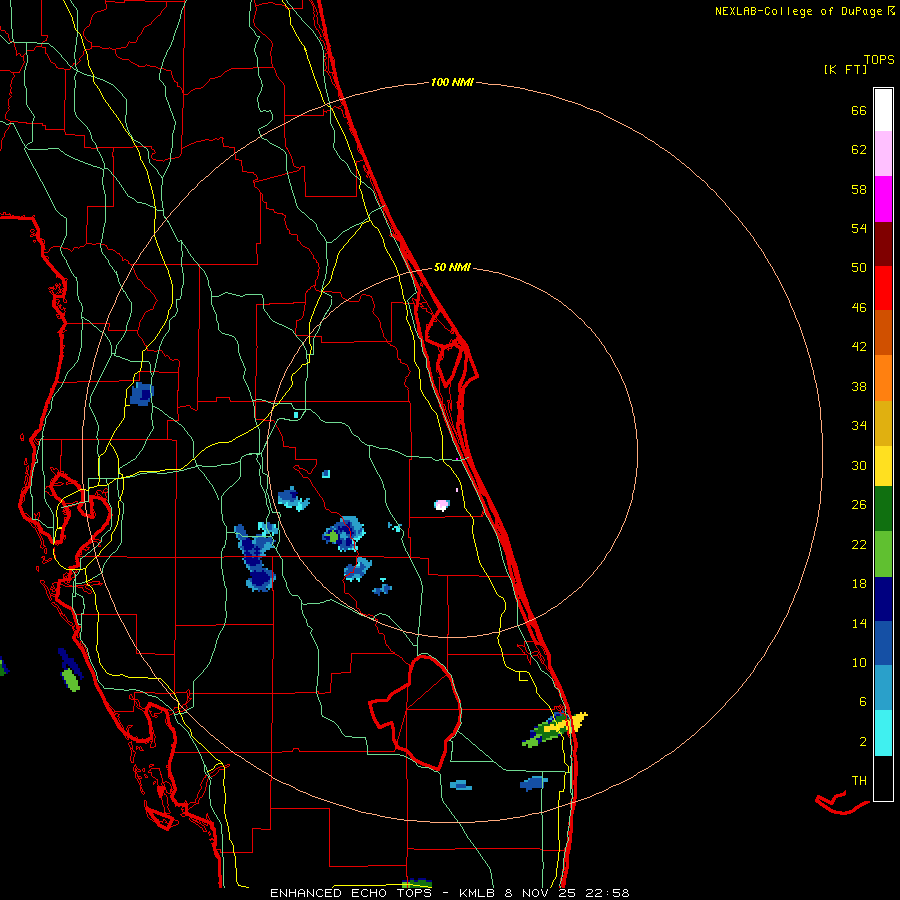Click the blue echo with green center
The height and width of the screenshot is (900, 900).
point(343,533)
